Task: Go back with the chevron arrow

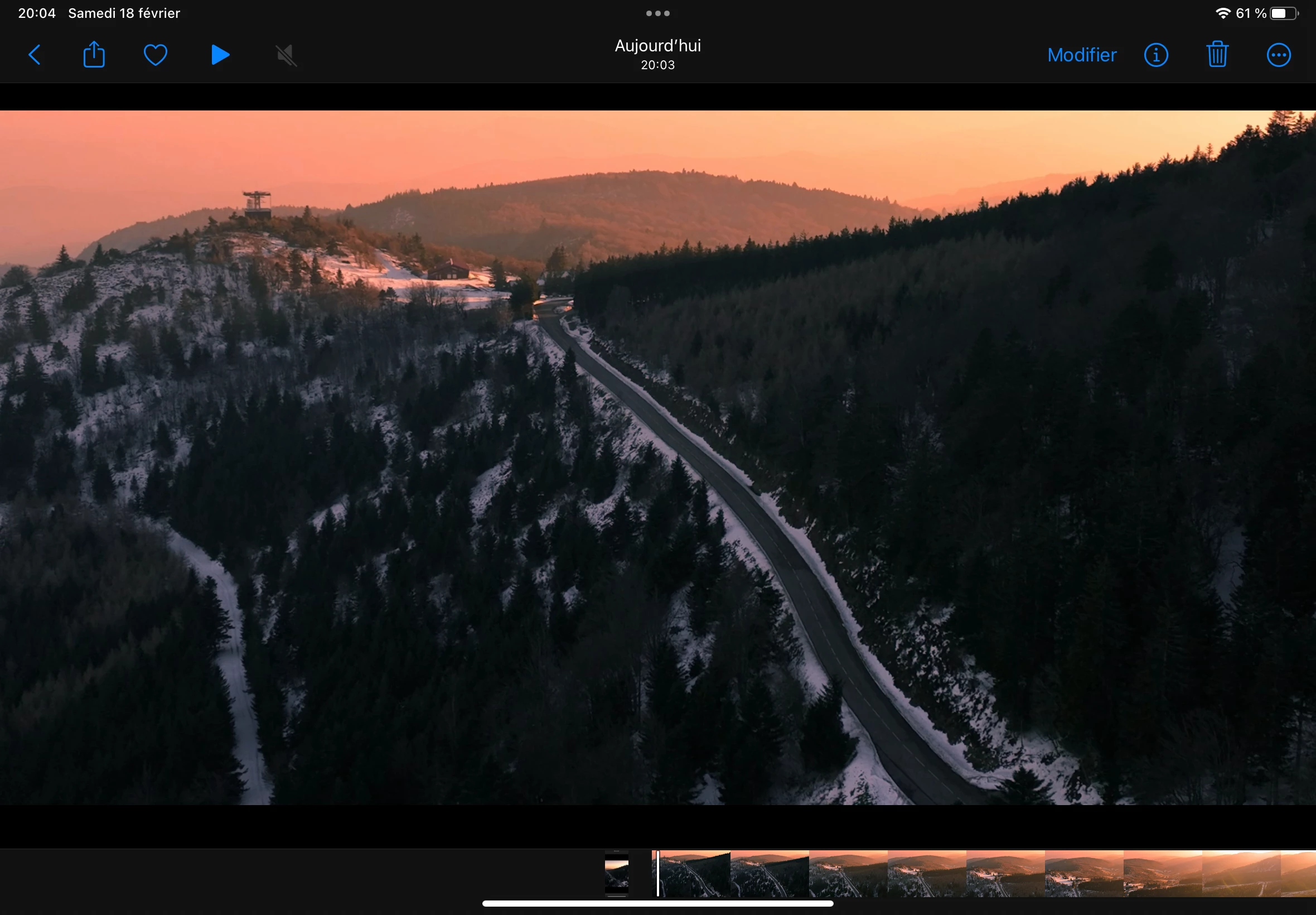Action: pyautogui.click(x=35, y=55)
